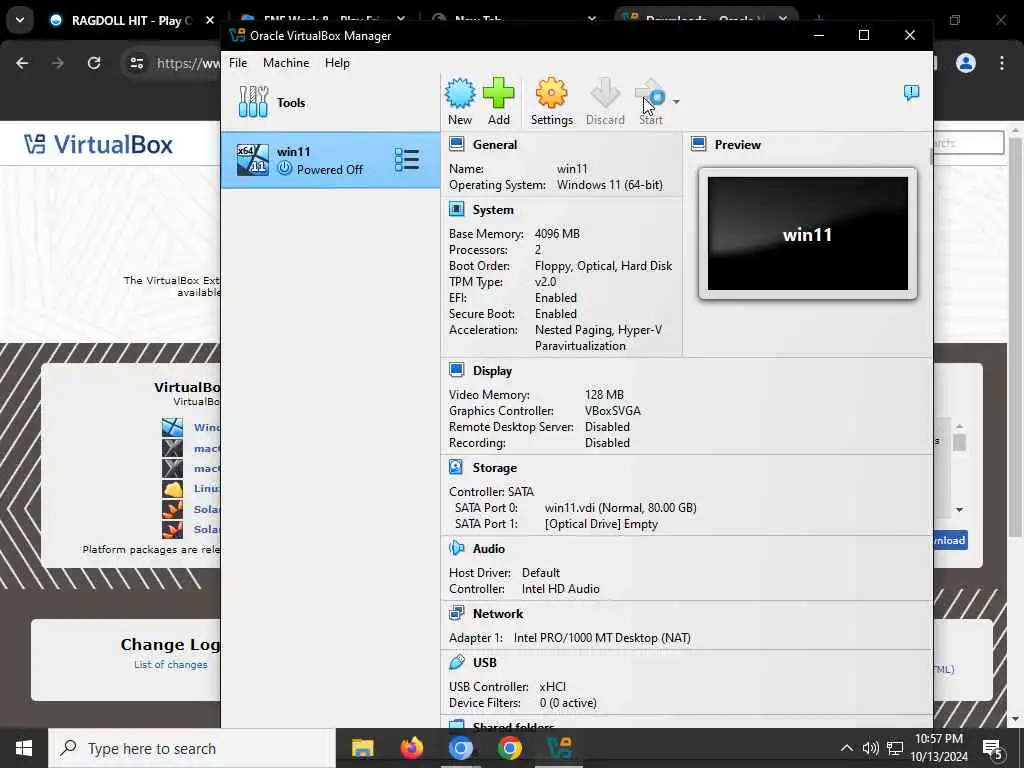
Task: Open the browser profile avatar
Action: [x=965, y=63]
